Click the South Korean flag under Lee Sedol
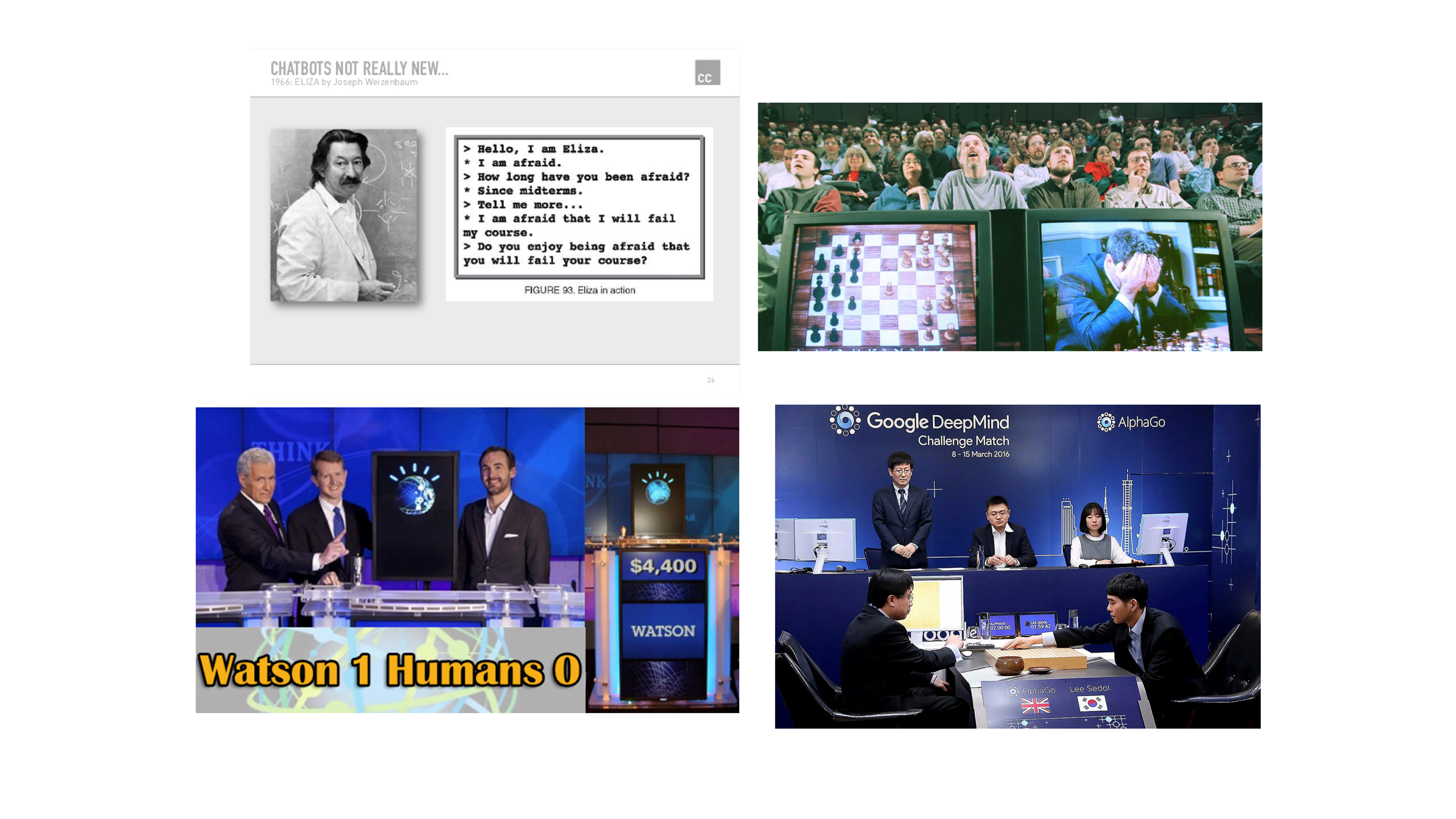 pyautogui.click(x=1091, y=704)
